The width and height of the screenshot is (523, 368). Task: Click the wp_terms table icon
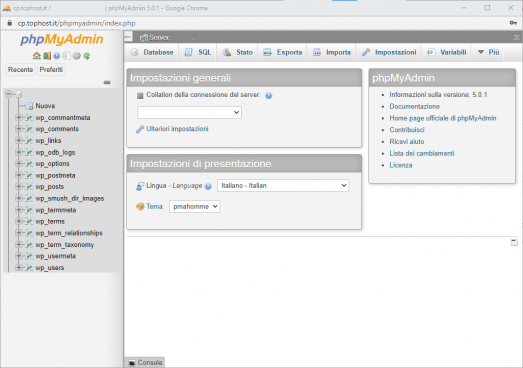tap(29, 221)
